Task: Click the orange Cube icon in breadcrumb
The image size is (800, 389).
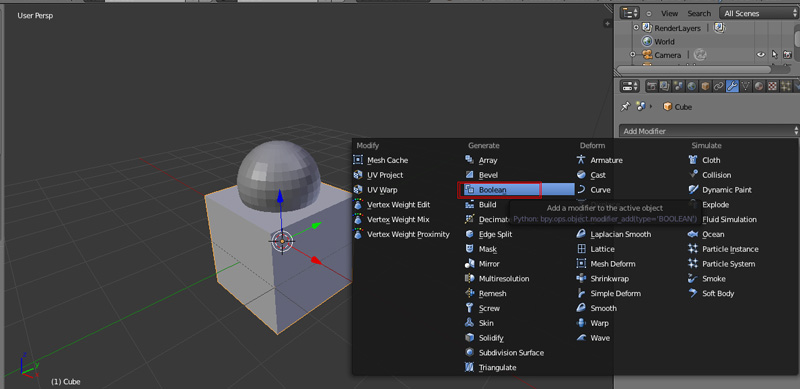Action: click(x=667, y=106)
